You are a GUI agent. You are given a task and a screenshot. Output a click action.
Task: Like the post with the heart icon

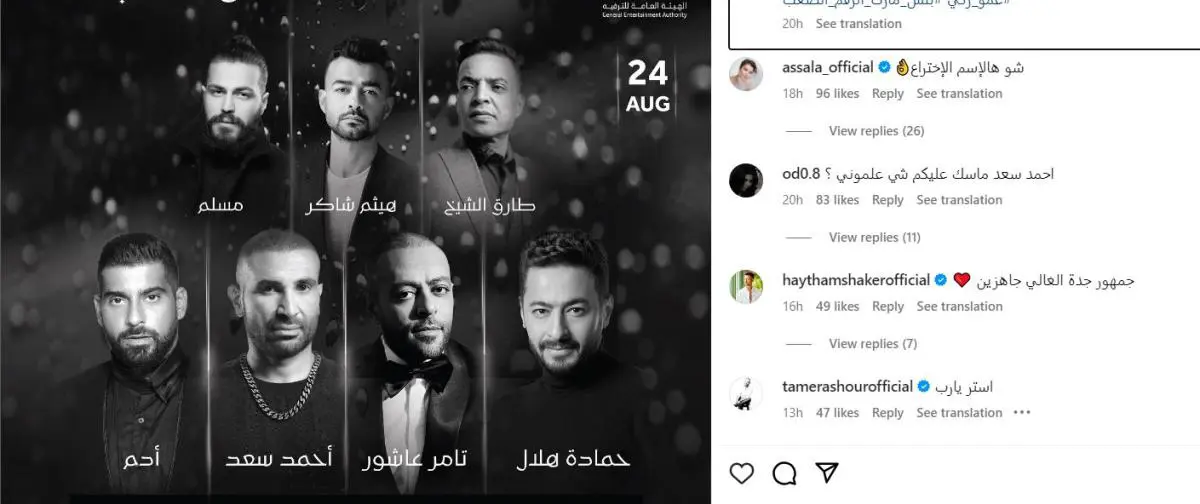click(x=741, y=472)
